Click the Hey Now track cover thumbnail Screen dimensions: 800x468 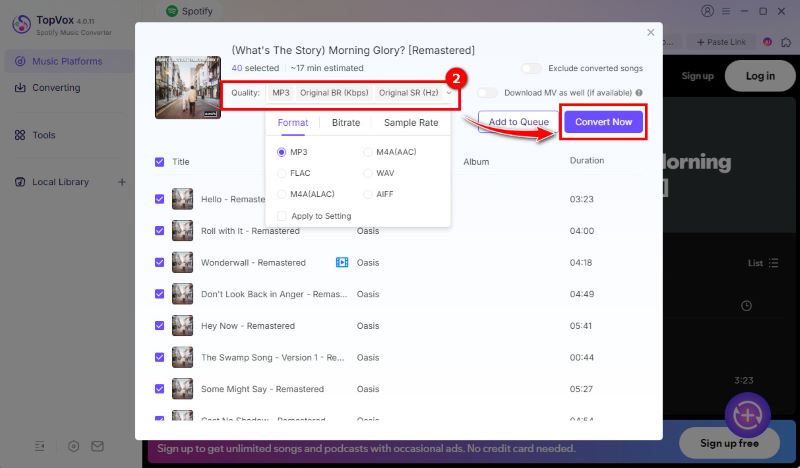tap(183, 326)
